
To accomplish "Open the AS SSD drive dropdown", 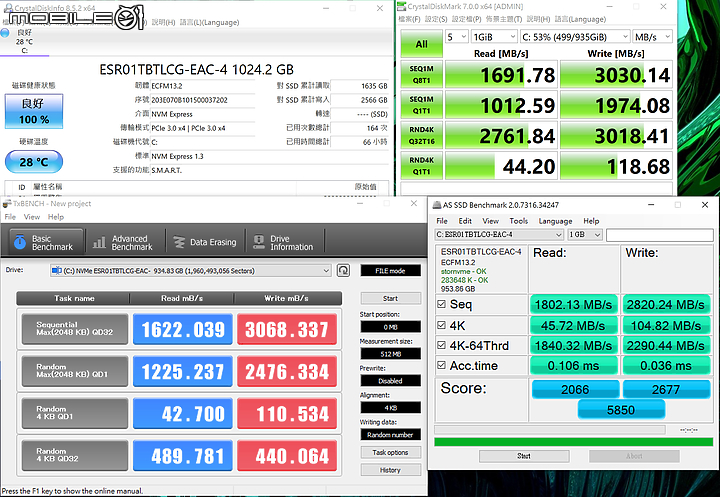I will [x=499, y=235].
